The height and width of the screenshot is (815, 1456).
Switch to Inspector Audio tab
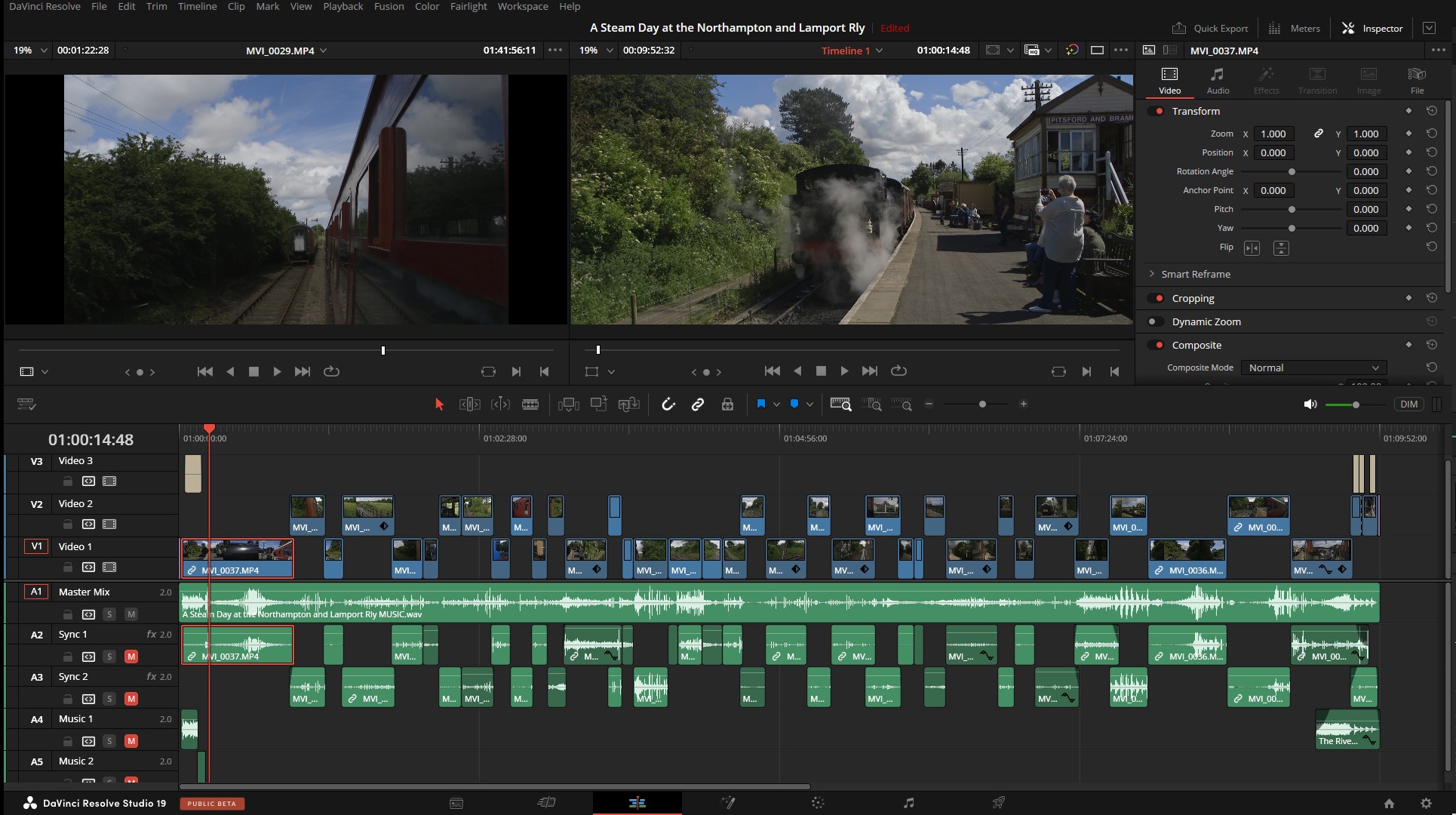[x=1218, y=81]
